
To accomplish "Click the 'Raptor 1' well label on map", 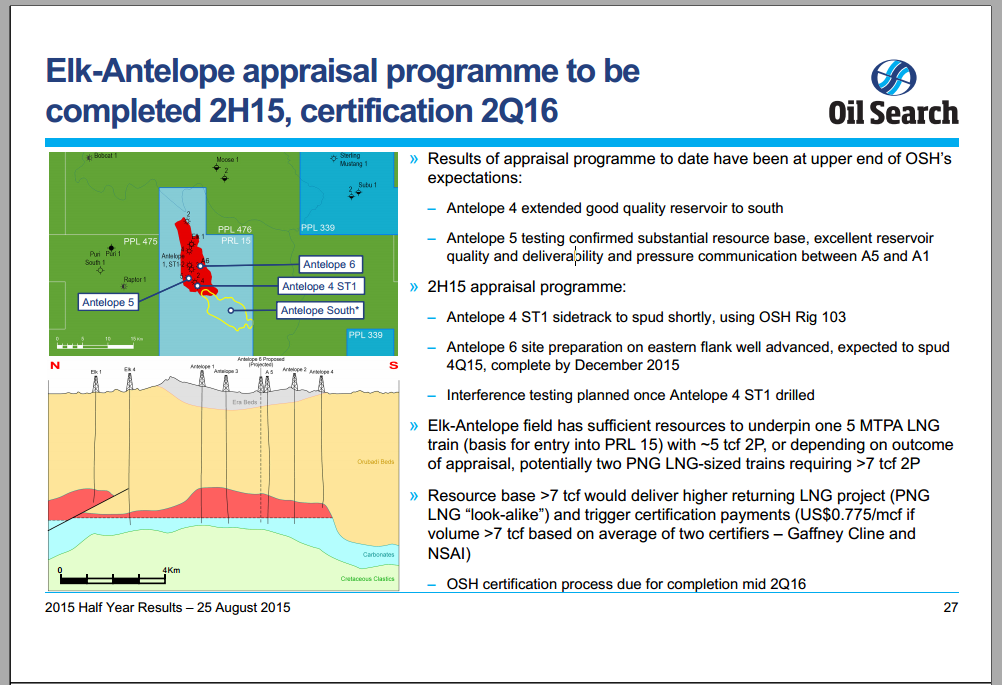I will click(x=135, y=280).
